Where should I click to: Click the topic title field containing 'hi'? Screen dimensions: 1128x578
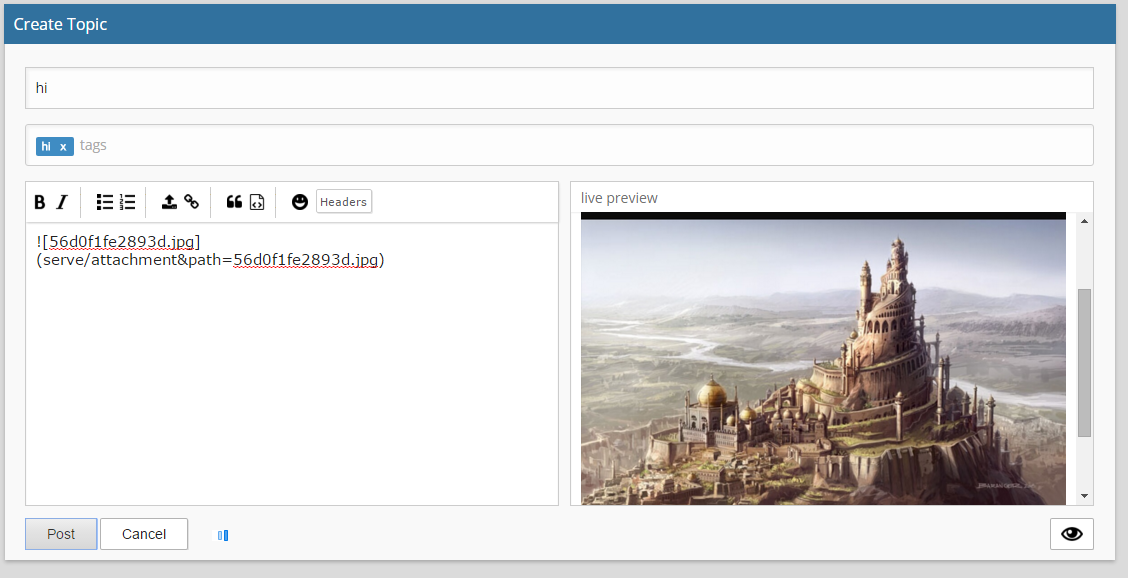click(x=559, y=88)
